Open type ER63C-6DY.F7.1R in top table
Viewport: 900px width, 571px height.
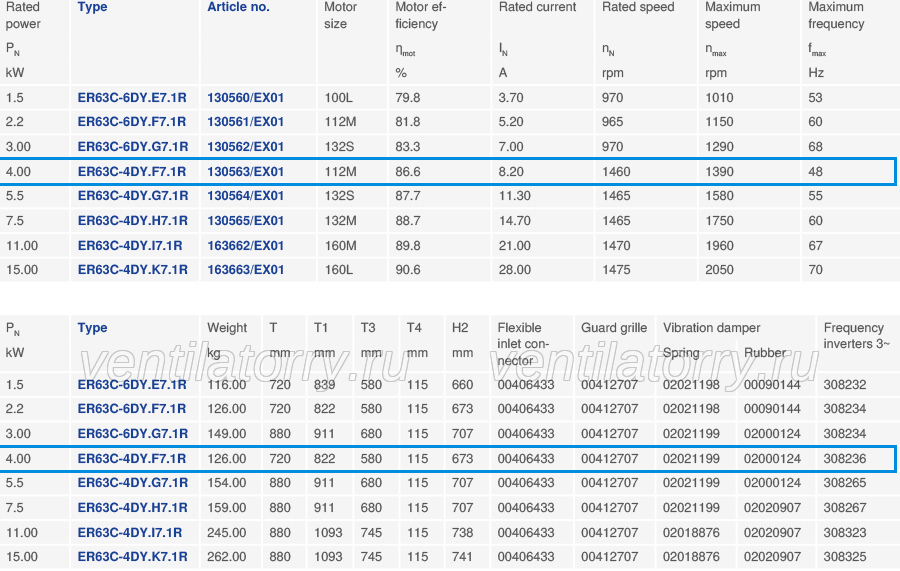[x=132, y=122]
